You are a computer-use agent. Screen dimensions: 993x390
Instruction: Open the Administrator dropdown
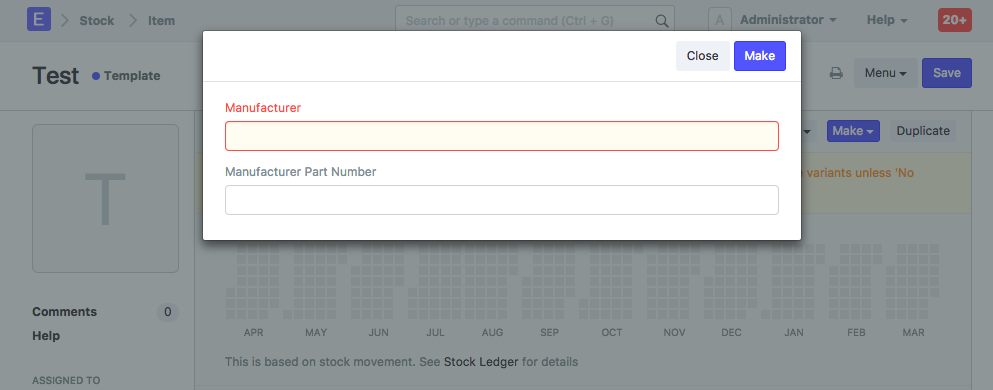[x=788, y=20]
